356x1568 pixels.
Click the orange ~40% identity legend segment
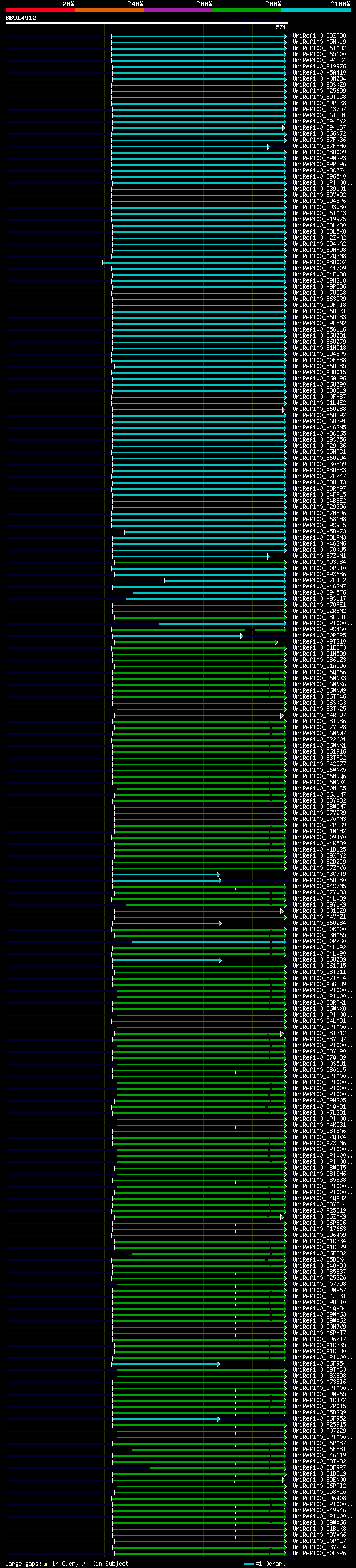[x=109, y=10]
